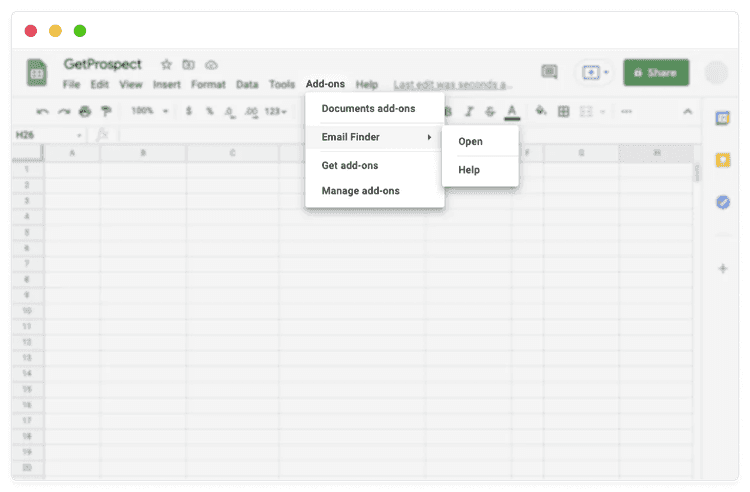
Task: Show more toolbar options
Action: pyautogui.click(x=626, y=111)
